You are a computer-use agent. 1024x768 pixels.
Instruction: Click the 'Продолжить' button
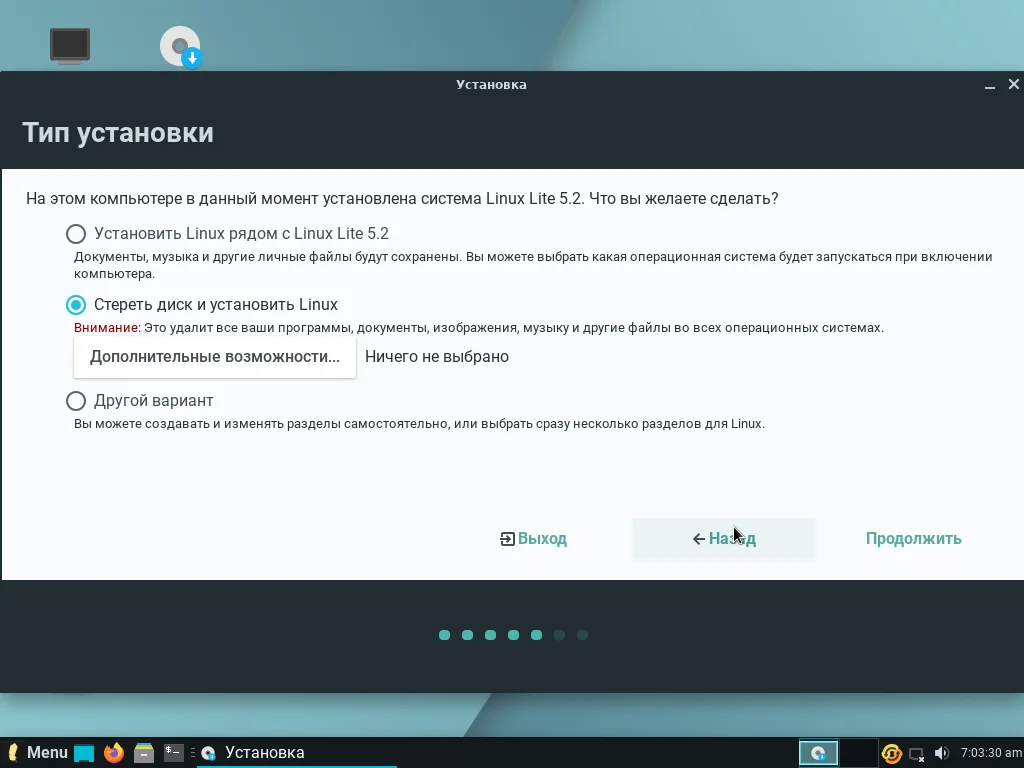tap(912, 538)
